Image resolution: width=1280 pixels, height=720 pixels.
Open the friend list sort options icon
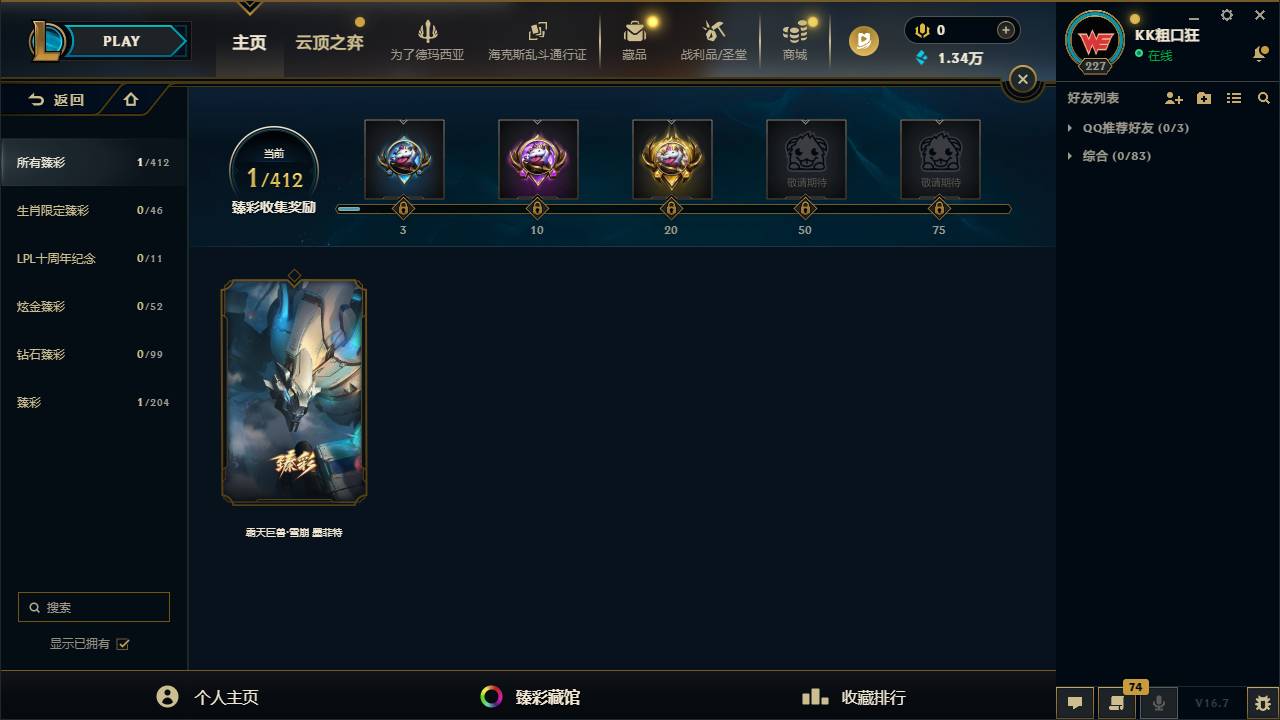(1234, 98)
